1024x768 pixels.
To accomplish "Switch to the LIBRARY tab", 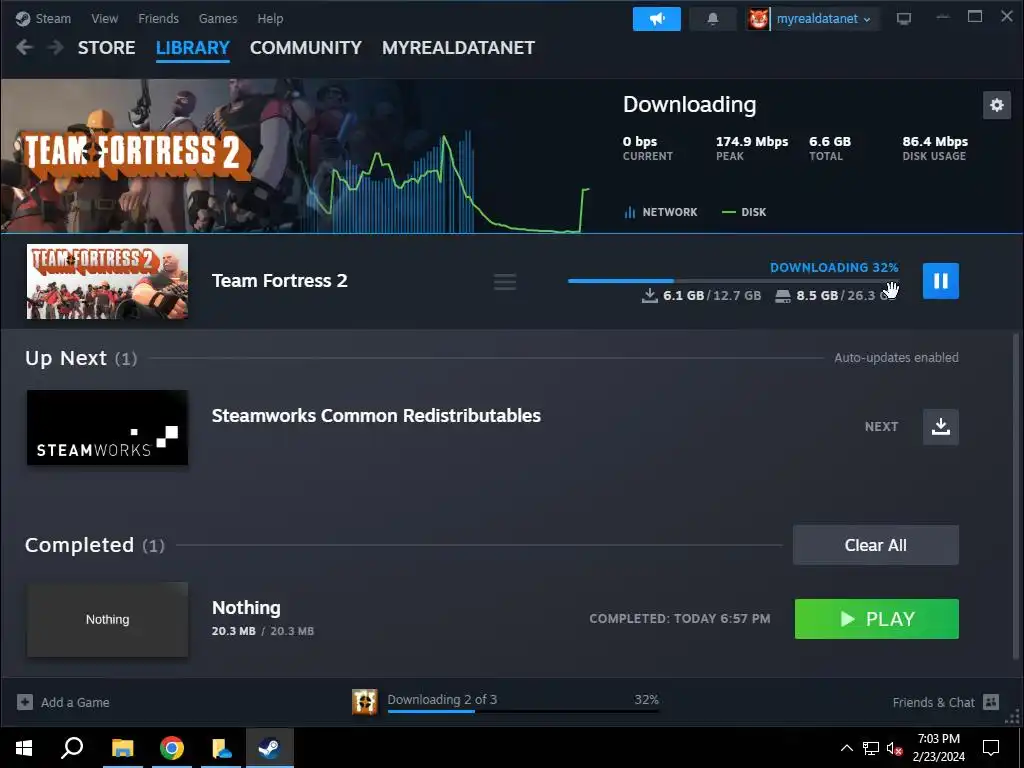I will pos(193,48).
